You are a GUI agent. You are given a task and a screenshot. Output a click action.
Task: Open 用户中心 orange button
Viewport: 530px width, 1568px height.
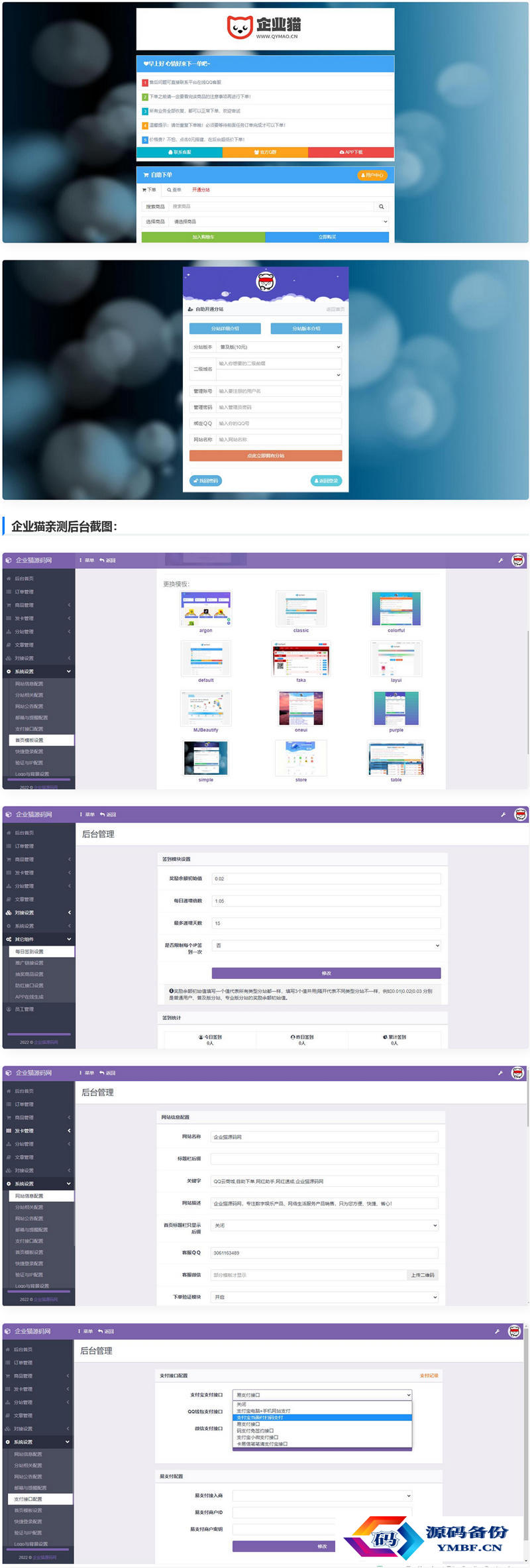[372, 175]
